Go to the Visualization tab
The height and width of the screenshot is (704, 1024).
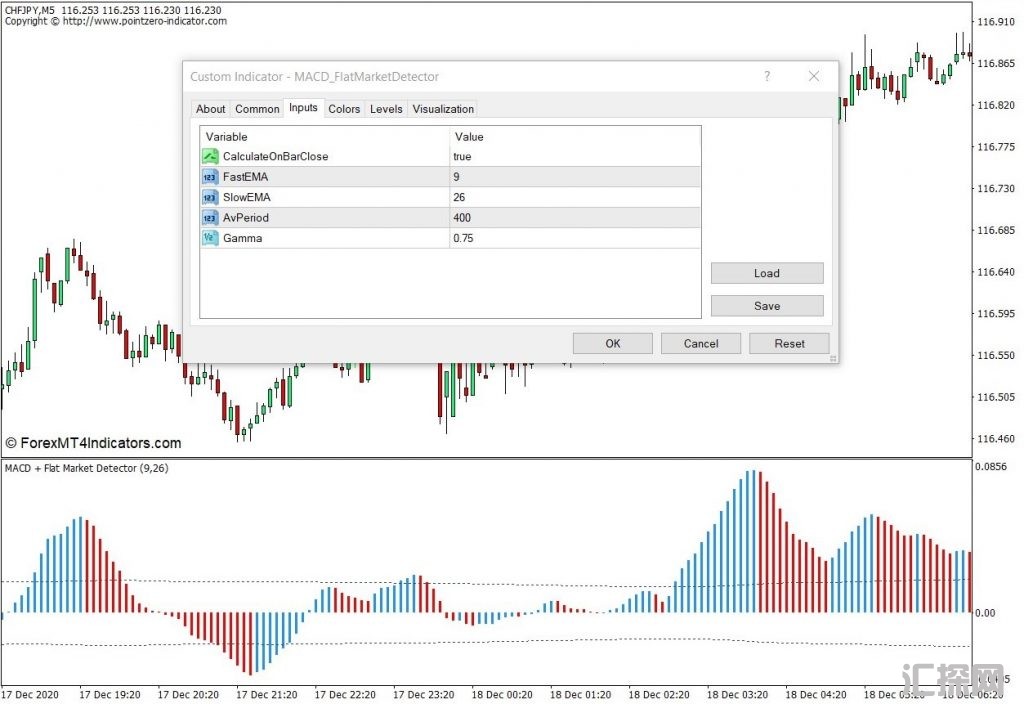(x=443, y=109)
